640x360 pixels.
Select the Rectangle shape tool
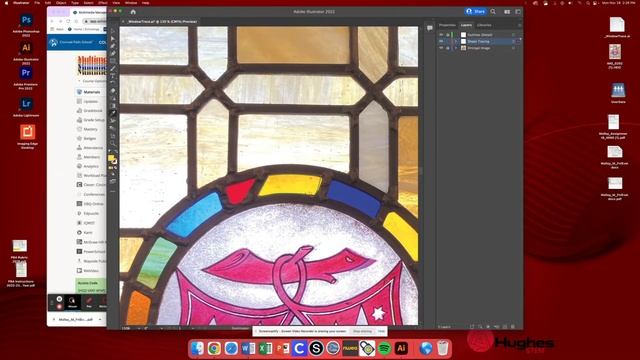[x=113, y=61]
